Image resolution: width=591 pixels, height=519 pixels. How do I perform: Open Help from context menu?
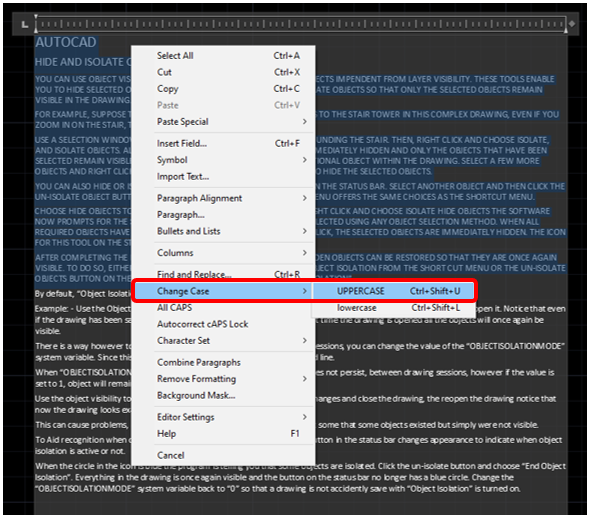click(223, 434)
